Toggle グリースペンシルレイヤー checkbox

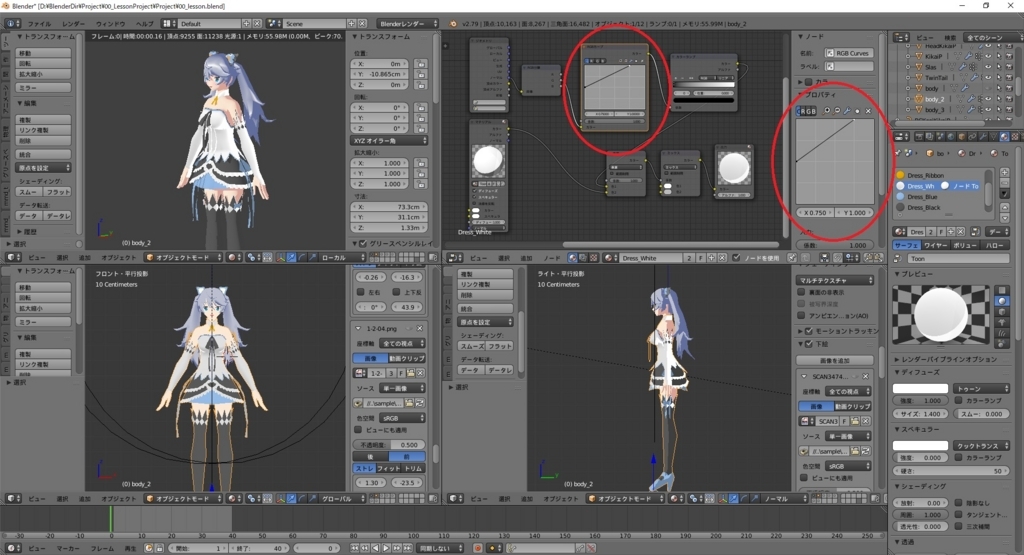pyautogui.click(x=363, y=244)
